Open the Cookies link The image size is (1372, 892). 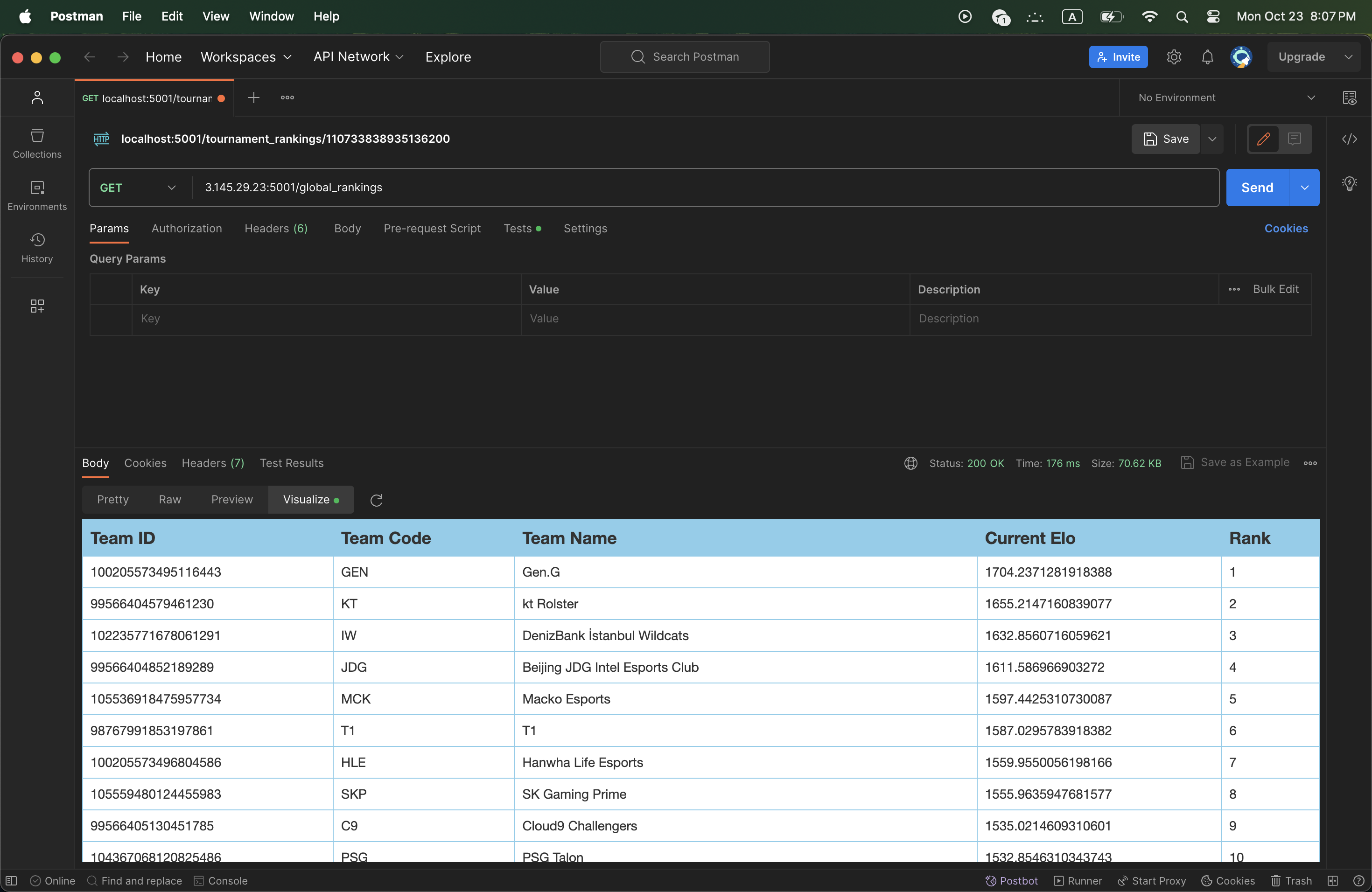(x=1286, y=228)
